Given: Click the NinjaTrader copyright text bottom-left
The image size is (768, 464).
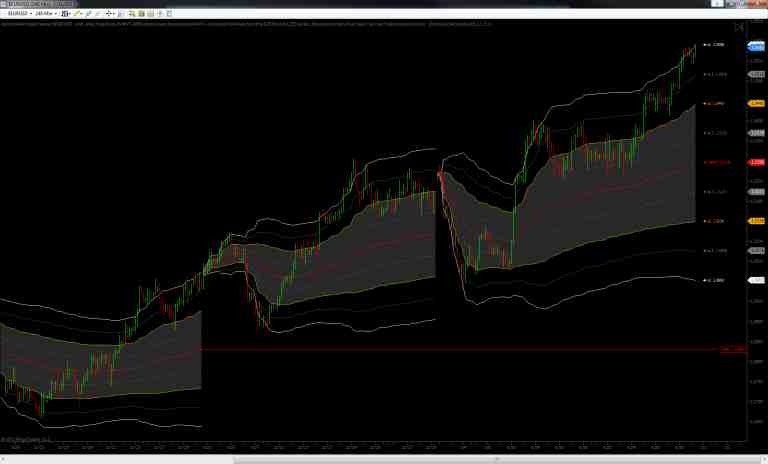Looking at the screenshot, I should click(25, 438).
